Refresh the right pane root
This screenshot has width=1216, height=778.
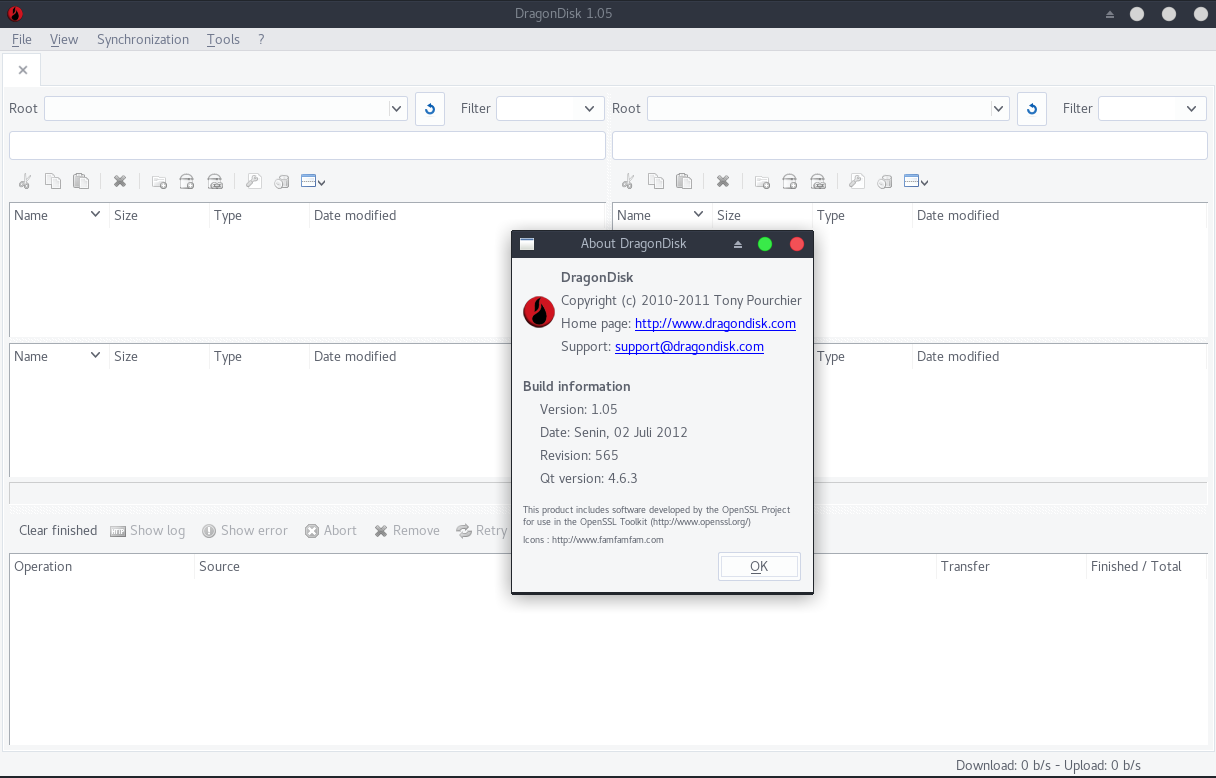[1032, 108]
